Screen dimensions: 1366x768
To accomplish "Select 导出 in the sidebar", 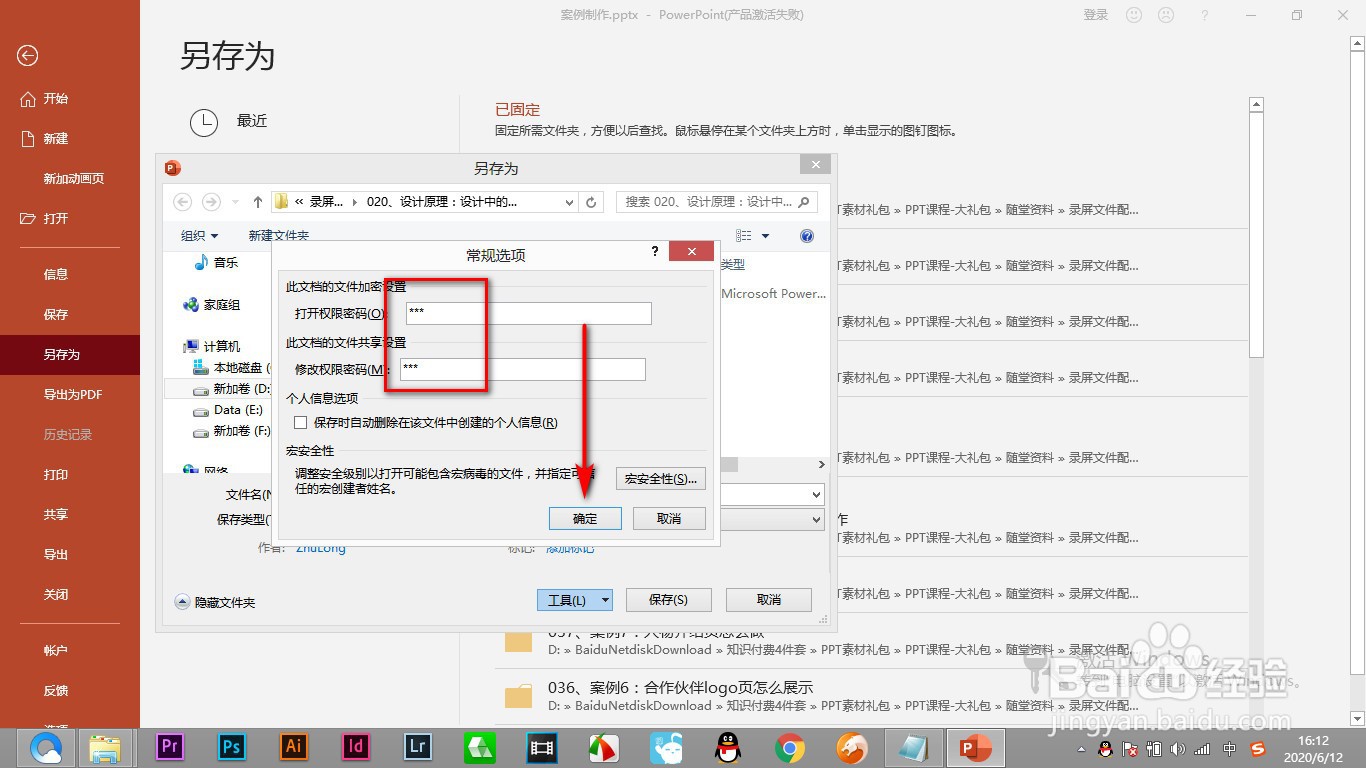I will point(56,555).
